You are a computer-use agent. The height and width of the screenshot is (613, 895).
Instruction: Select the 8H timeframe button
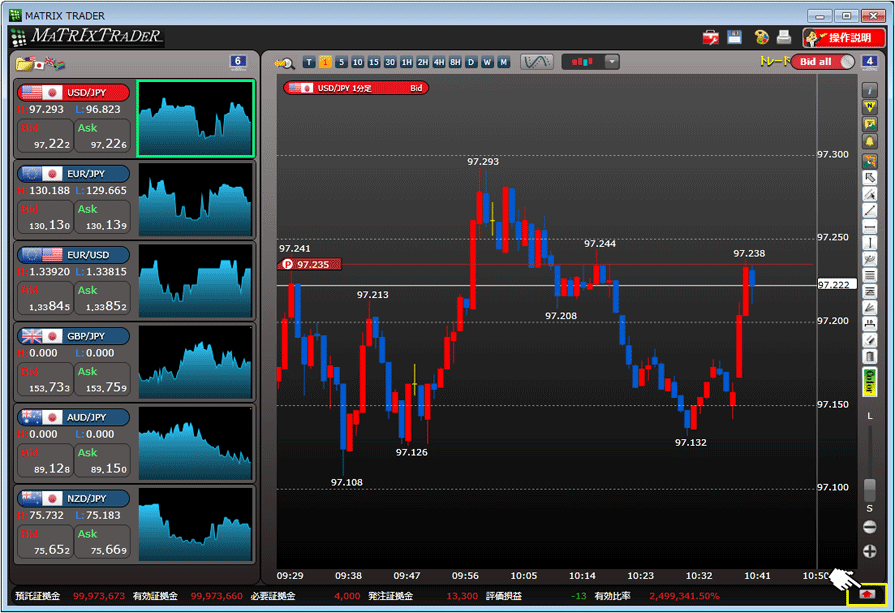tap(455, 62)
